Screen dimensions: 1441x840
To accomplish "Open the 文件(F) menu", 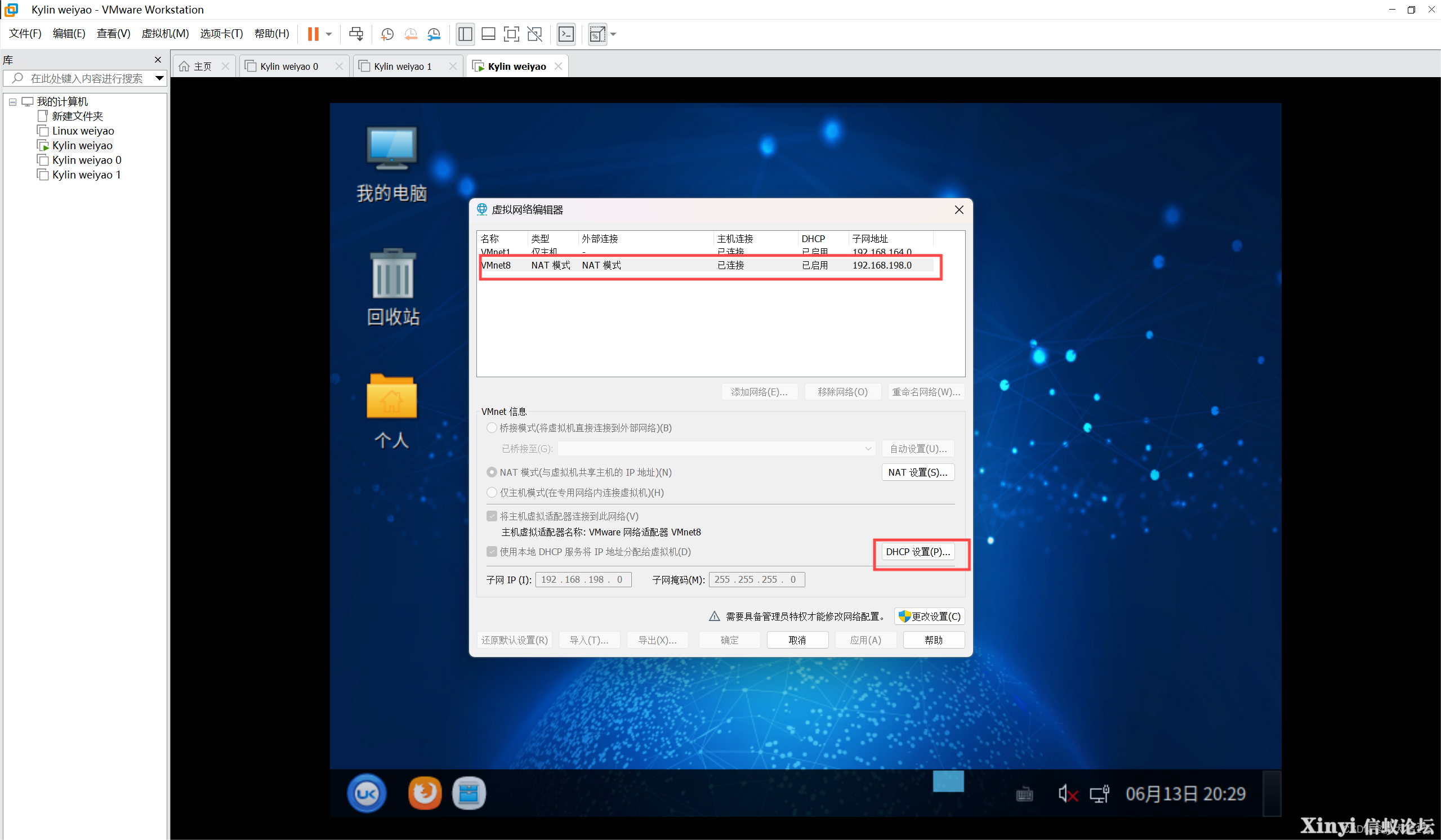I will [x=25, y=34].
